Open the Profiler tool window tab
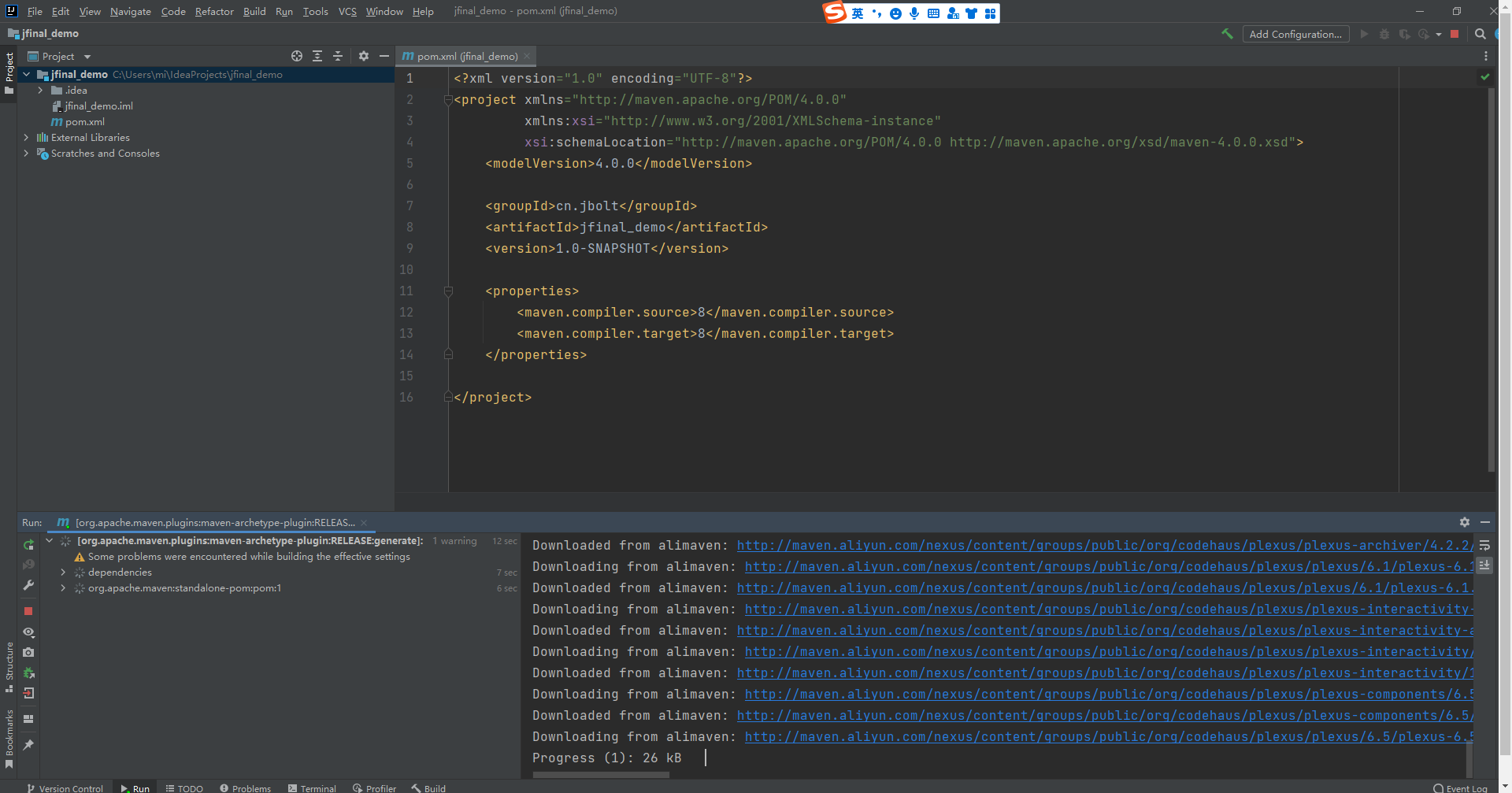The height and width of the screenshot is (793, 1512). [x=375, y=787]
